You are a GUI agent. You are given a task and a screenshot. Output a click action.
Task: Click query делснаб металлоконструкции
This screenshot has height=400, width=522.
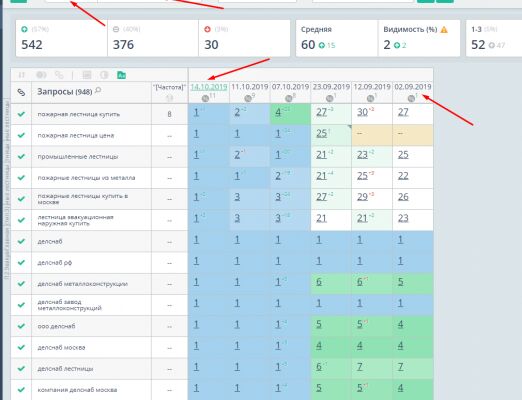tap(83, 284)
